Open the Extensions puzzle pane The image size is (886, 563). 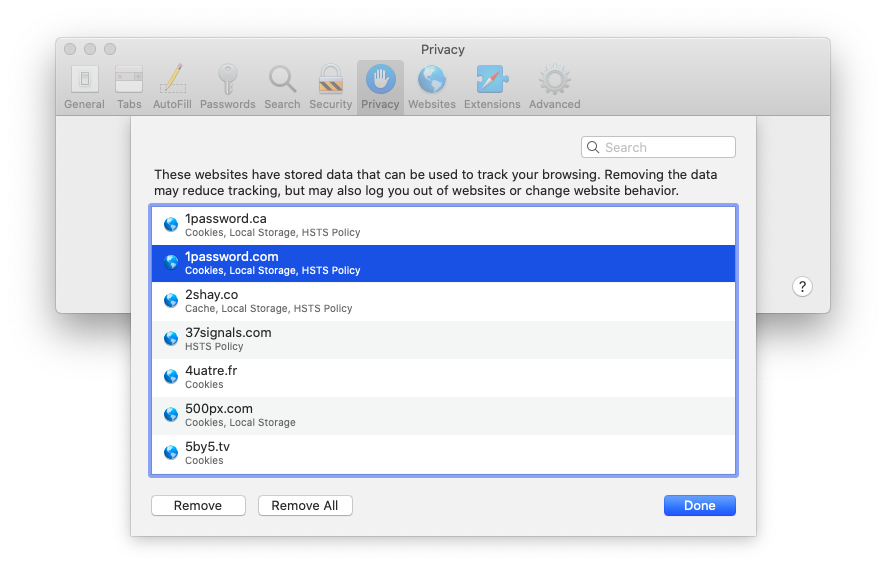click(492, 88)
